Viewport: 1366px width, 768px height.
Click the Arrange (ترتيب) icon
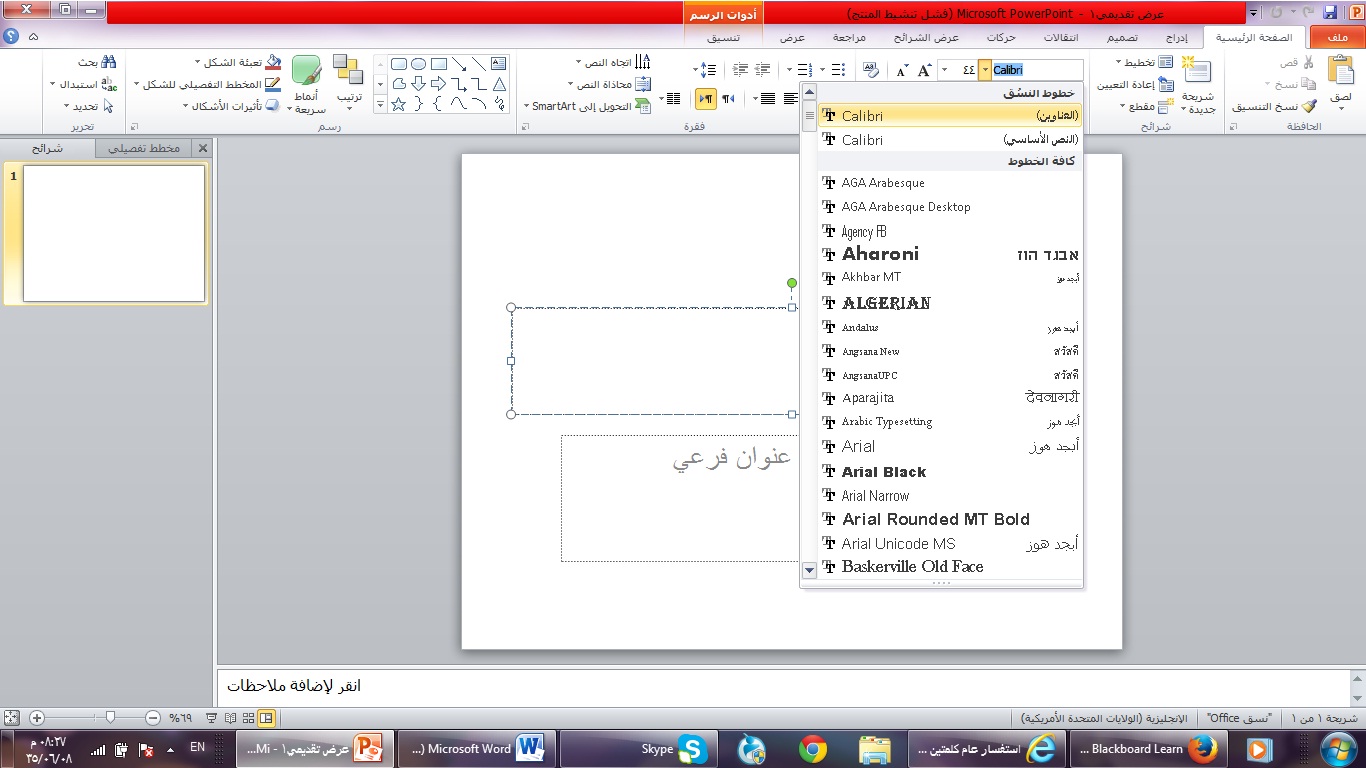coord(348,72)
